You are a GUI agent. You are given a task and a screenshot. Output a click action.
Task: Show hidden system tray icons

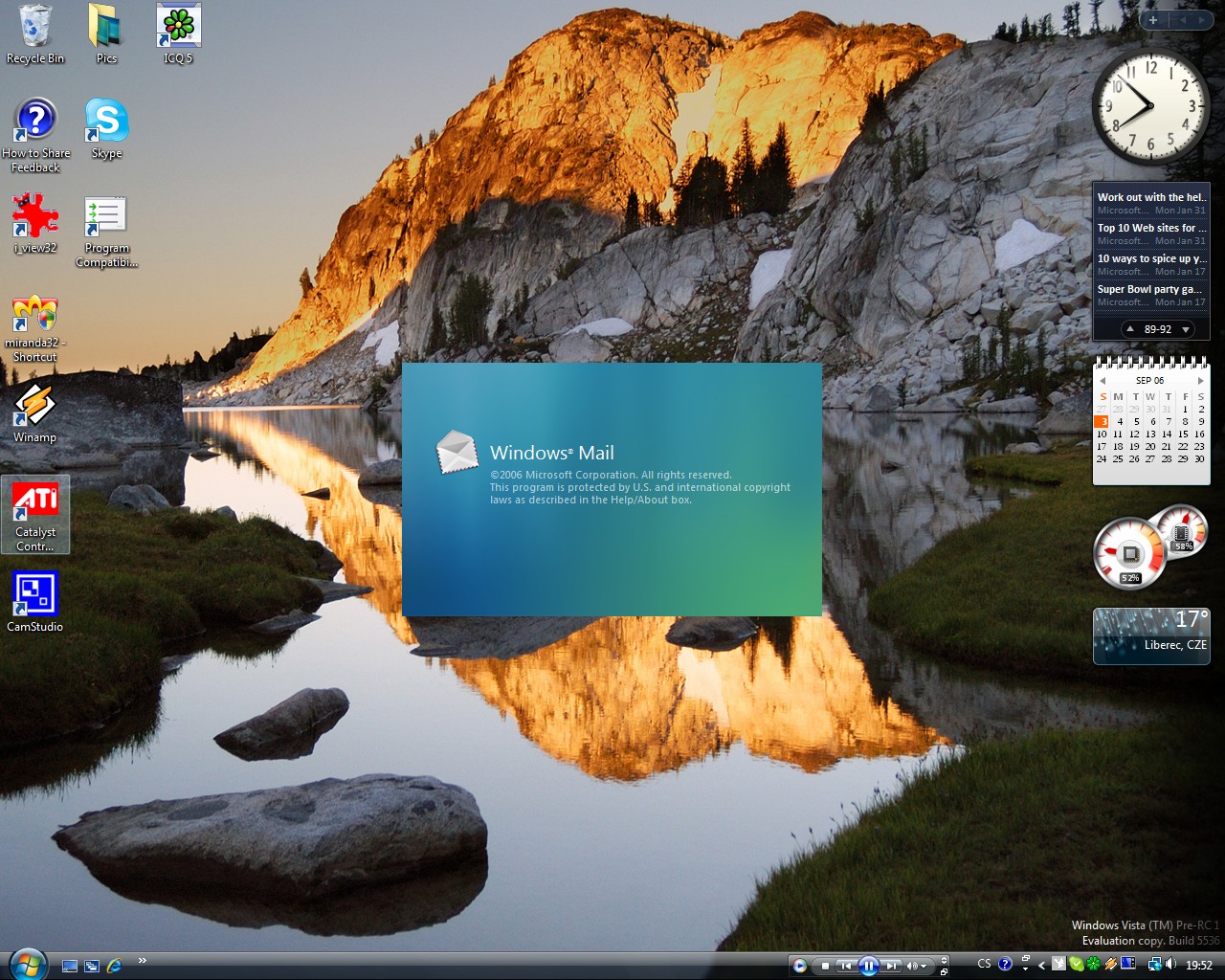1041,965
